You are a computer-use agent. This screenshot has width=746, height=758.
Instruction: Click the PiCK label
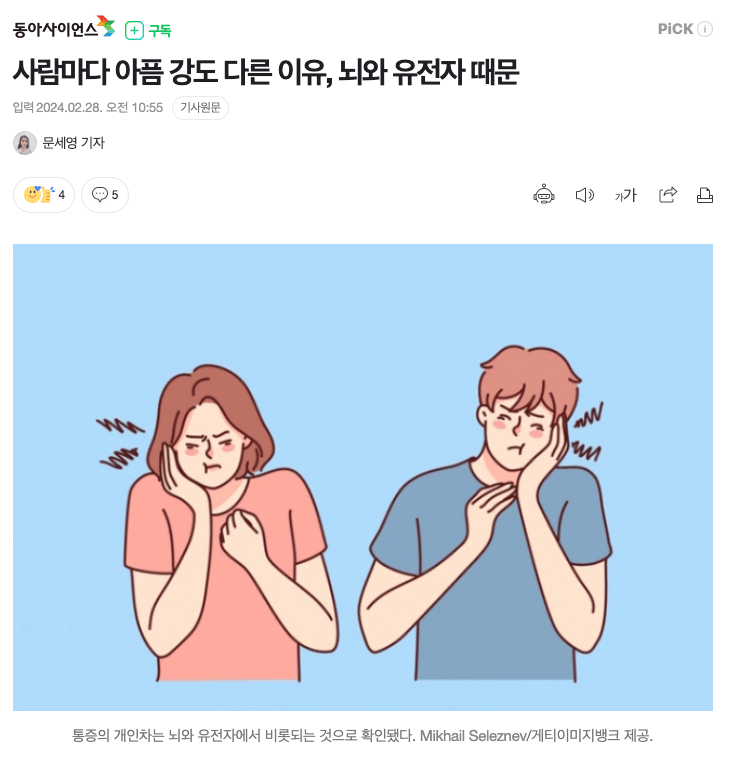pyautogui.click(x=675, y=29)
